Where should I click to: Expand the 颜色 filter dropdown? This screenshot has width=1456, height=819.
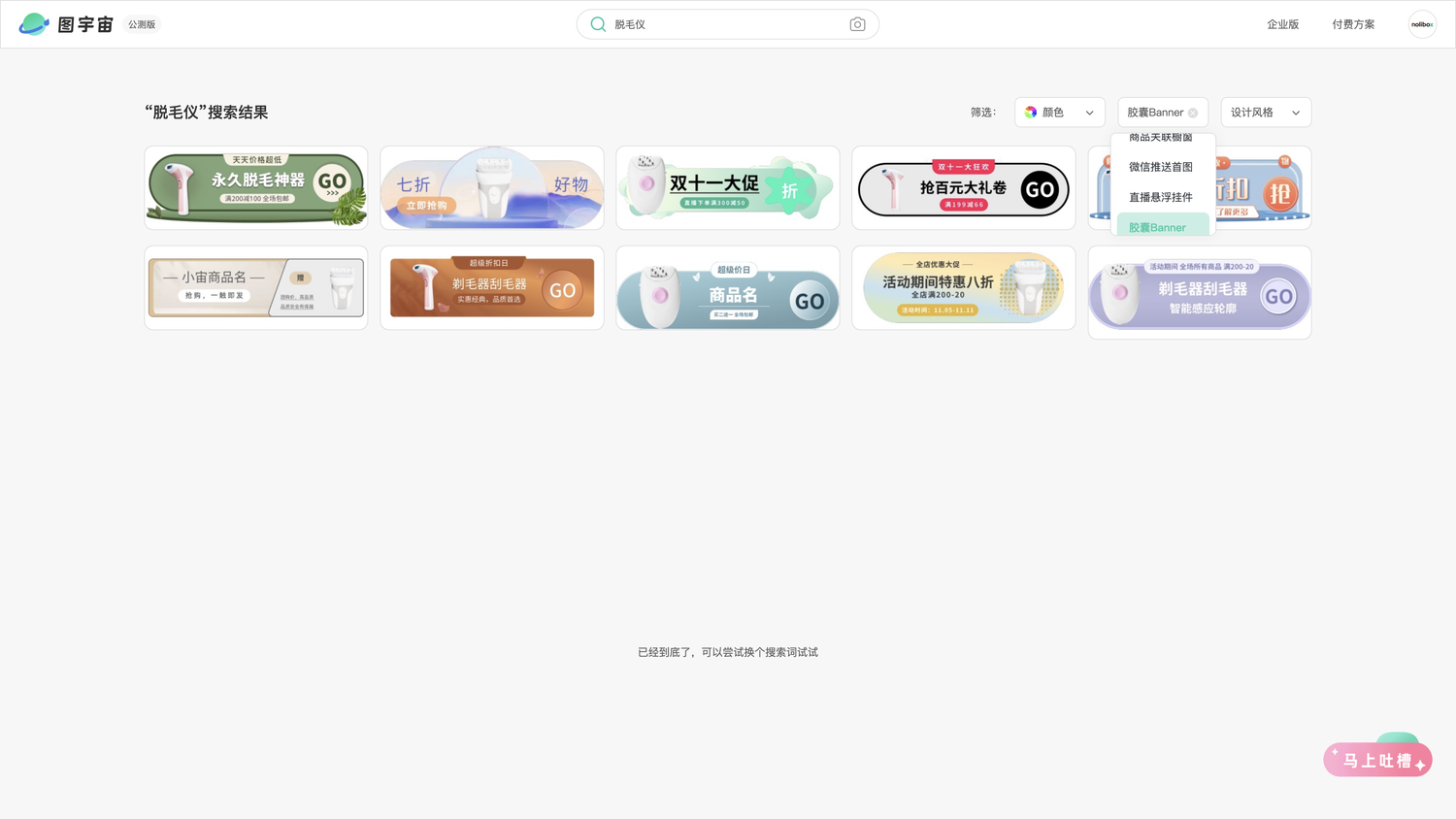1060,113
